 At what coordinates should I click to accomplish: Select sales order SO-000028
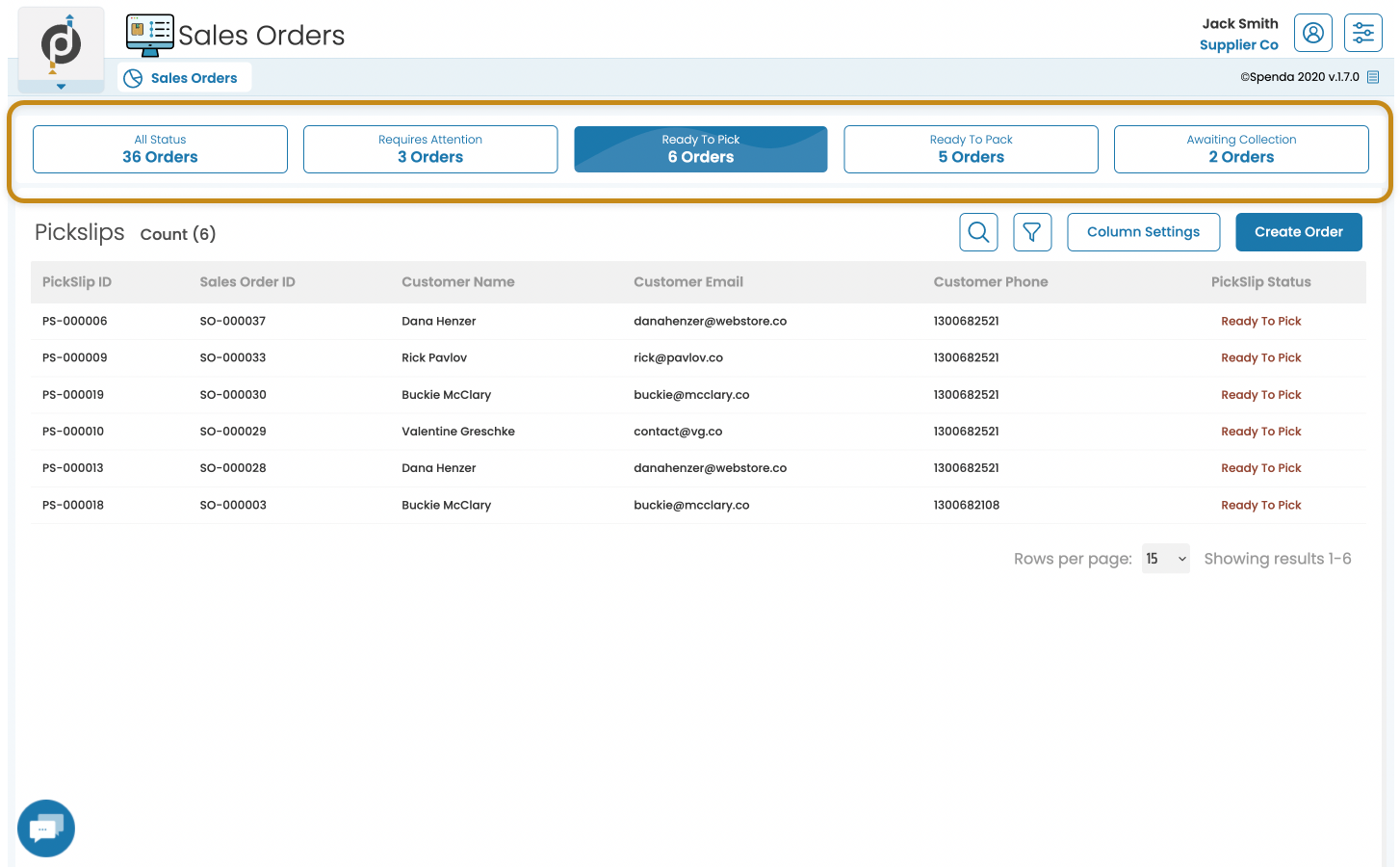[x=233, y=468]
